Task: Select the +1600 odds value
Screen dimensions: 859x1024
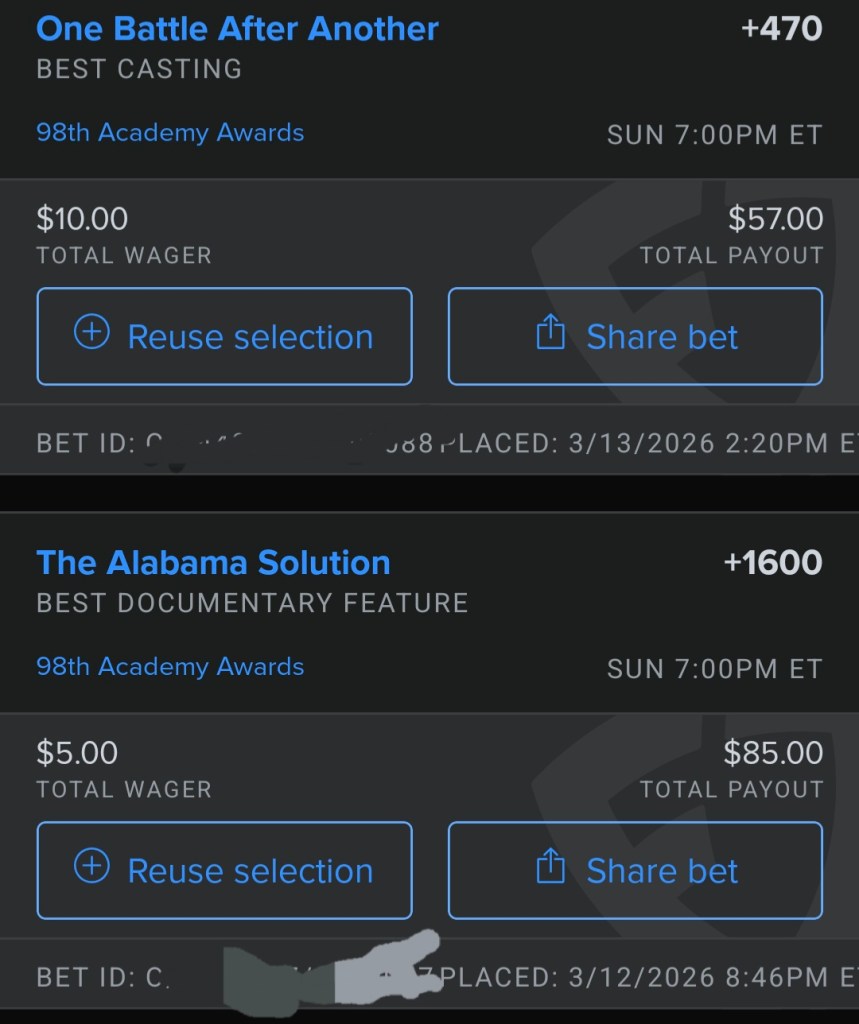Action: (772, 562)
